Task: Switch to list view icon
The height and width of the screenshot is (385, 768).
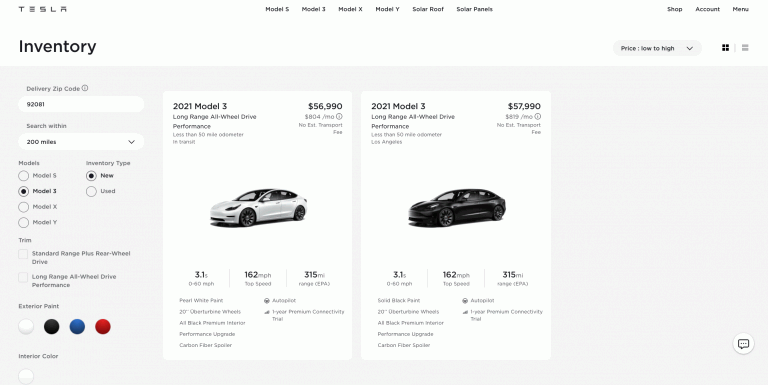Action: pyautogui.click(x=745, y=48)
